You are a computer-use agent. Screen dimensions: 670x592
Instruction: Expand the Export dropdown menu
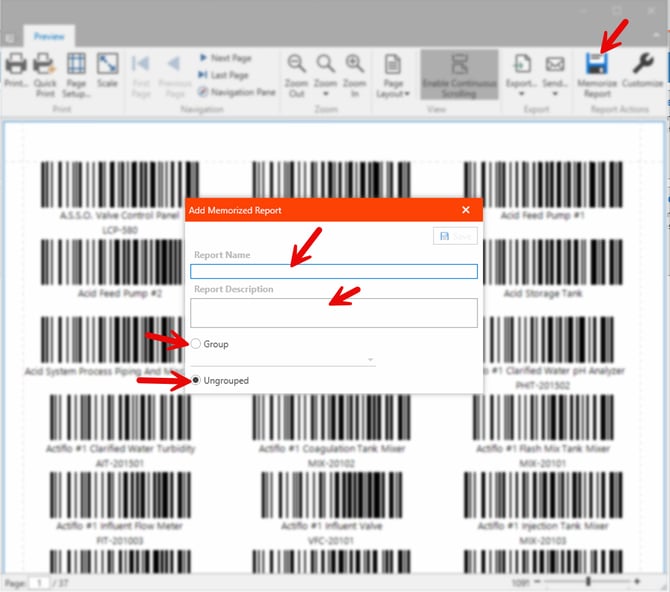521,74
